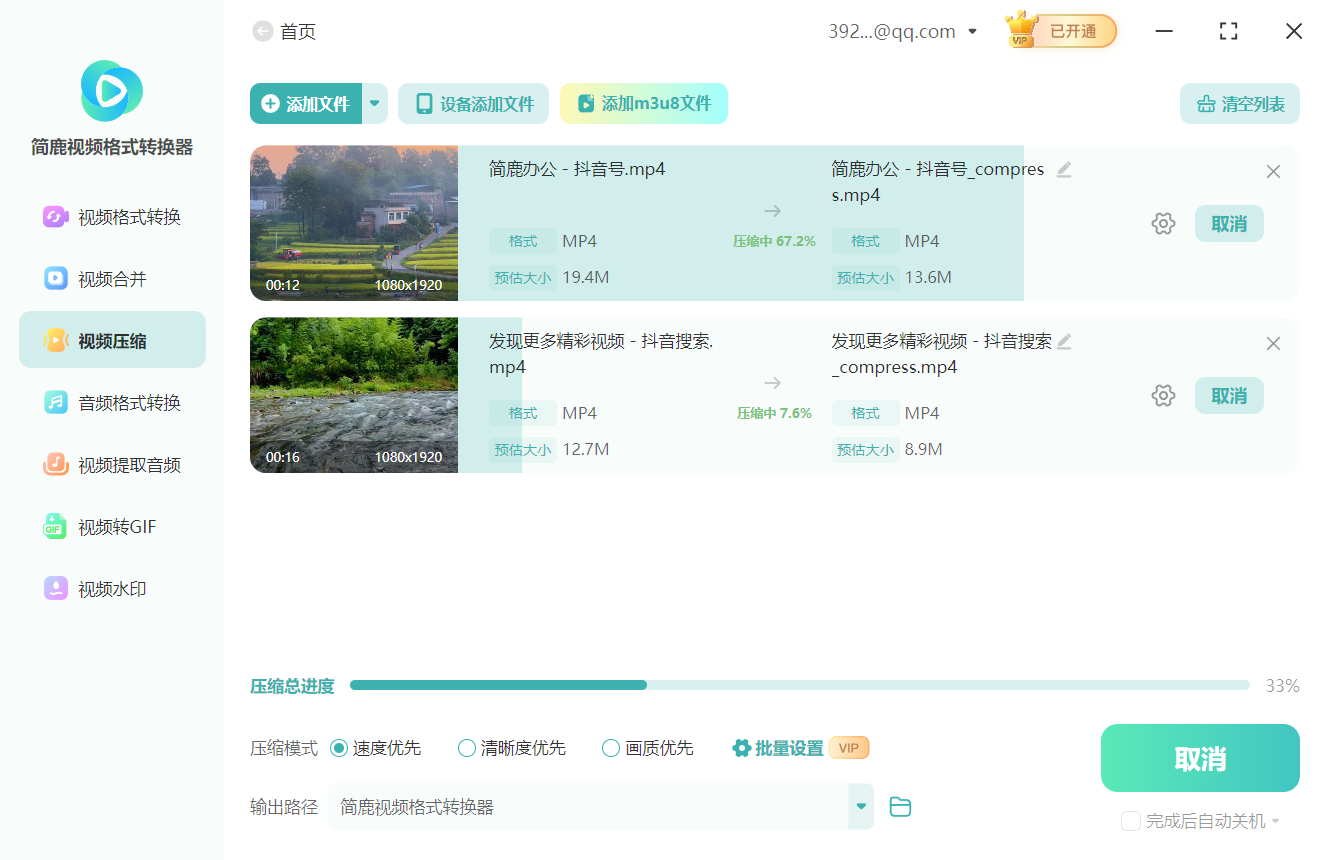Open the output path dropdown
Viewport: 1326px width, 860px height.
pyautogui.click(x=859, y=806)
